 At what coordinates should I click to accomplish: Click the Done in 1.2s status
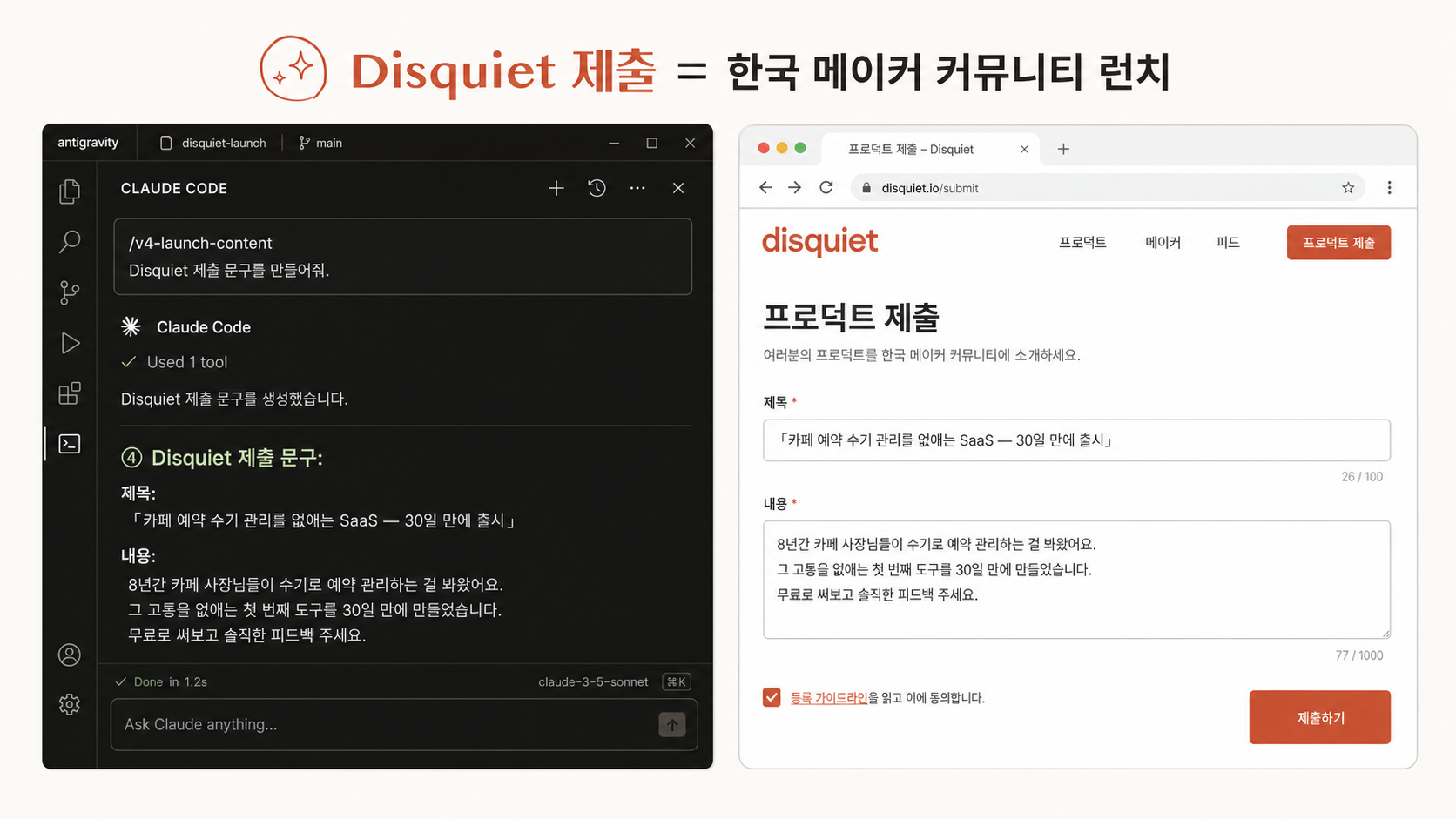[x=161, y=681]
